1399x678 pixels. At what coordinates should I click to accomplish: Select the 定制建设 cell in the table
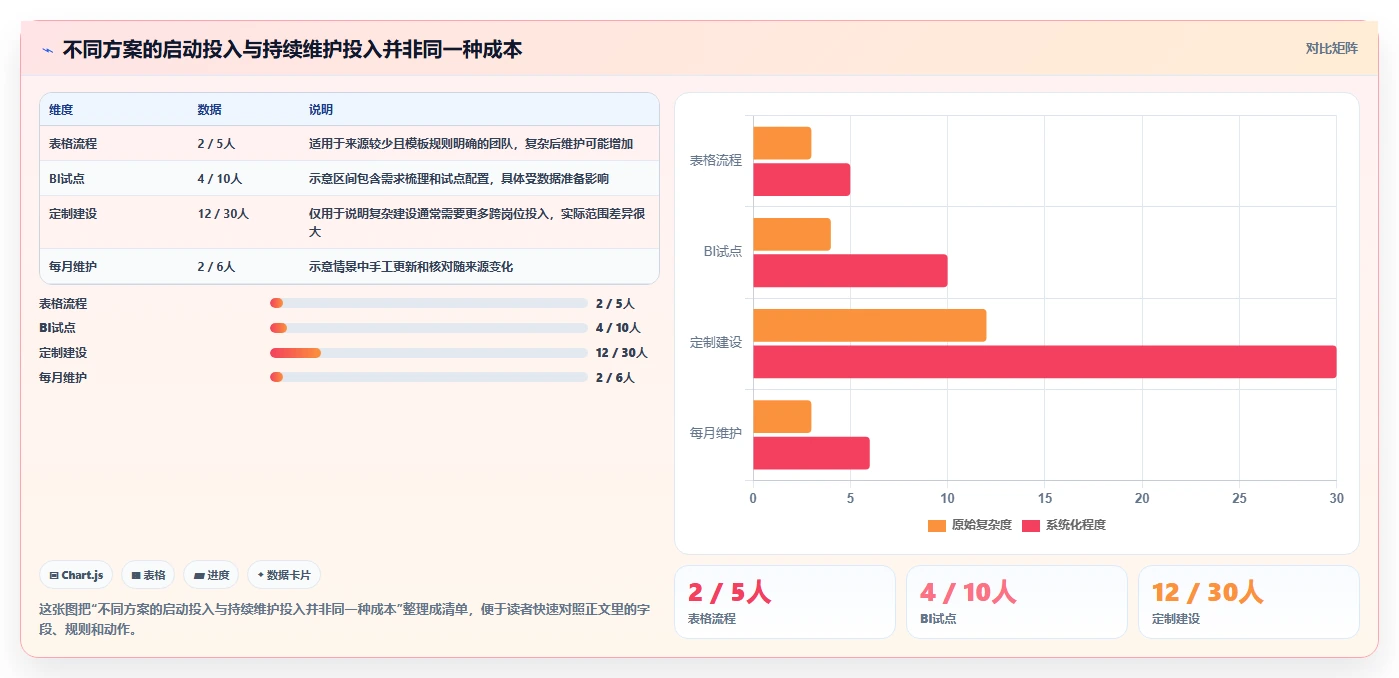click(73, 214)
